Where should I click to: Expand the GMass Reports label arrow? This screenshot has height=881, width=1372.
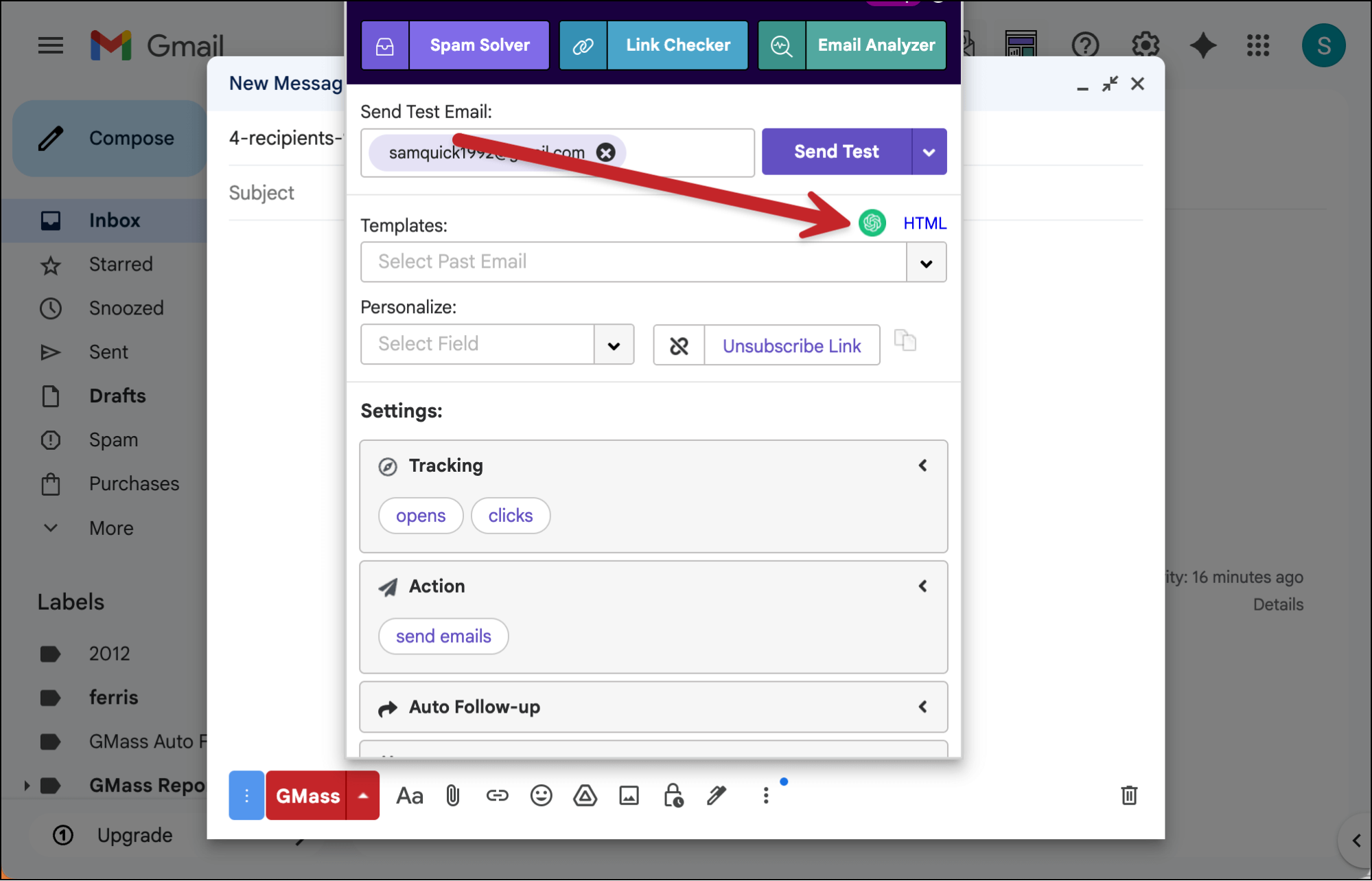click(26, 786)
